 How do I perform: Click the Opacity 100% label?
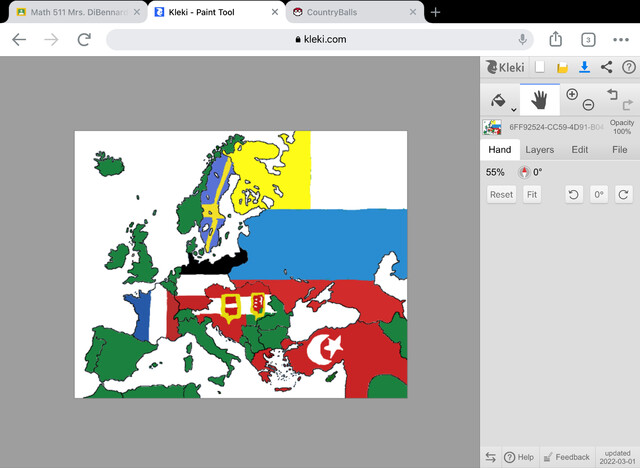coord(622,127)
